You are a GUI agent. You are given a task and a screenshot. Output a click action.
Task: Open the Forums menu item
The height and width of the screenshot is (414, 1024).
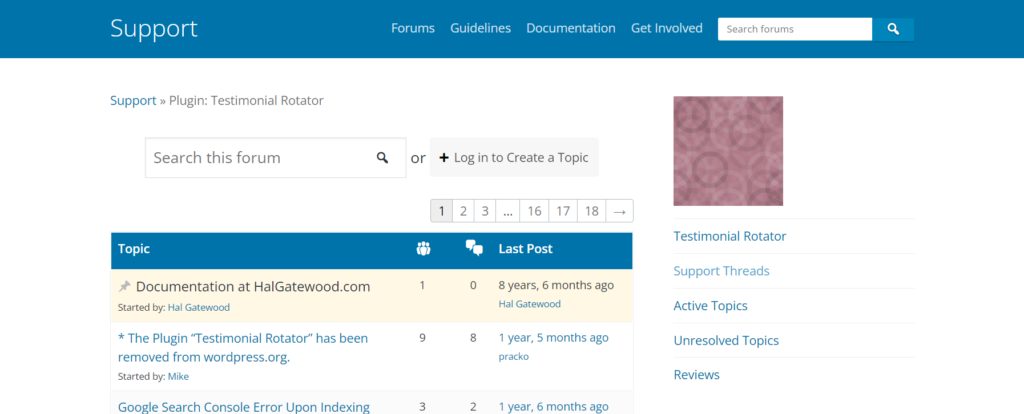[413, 28]
